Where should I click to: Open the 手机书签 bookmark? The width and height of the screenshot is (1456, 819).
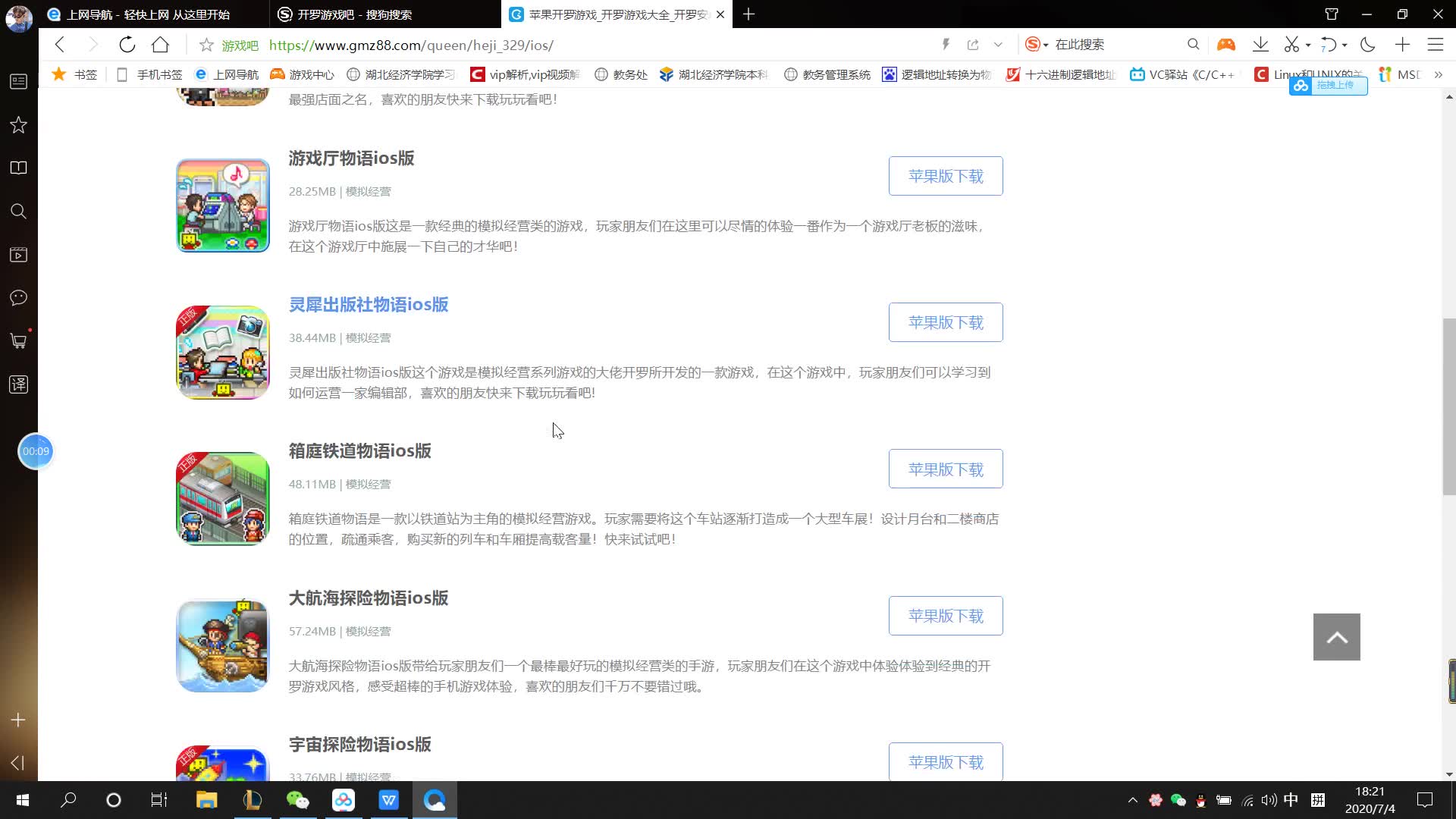click(x=150, y=74)
